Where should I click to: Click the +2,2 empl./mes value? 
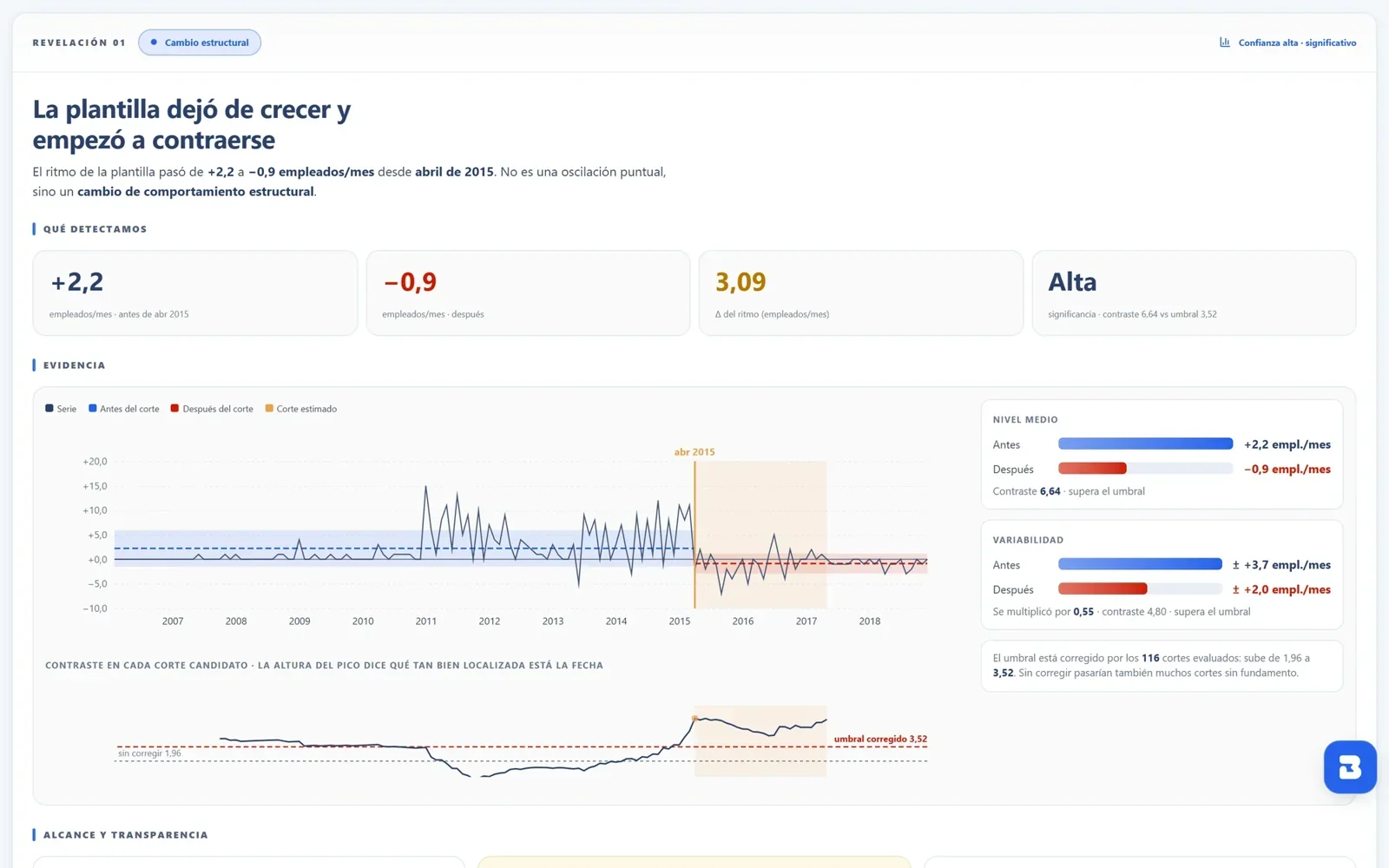[x=1287, y=444]
